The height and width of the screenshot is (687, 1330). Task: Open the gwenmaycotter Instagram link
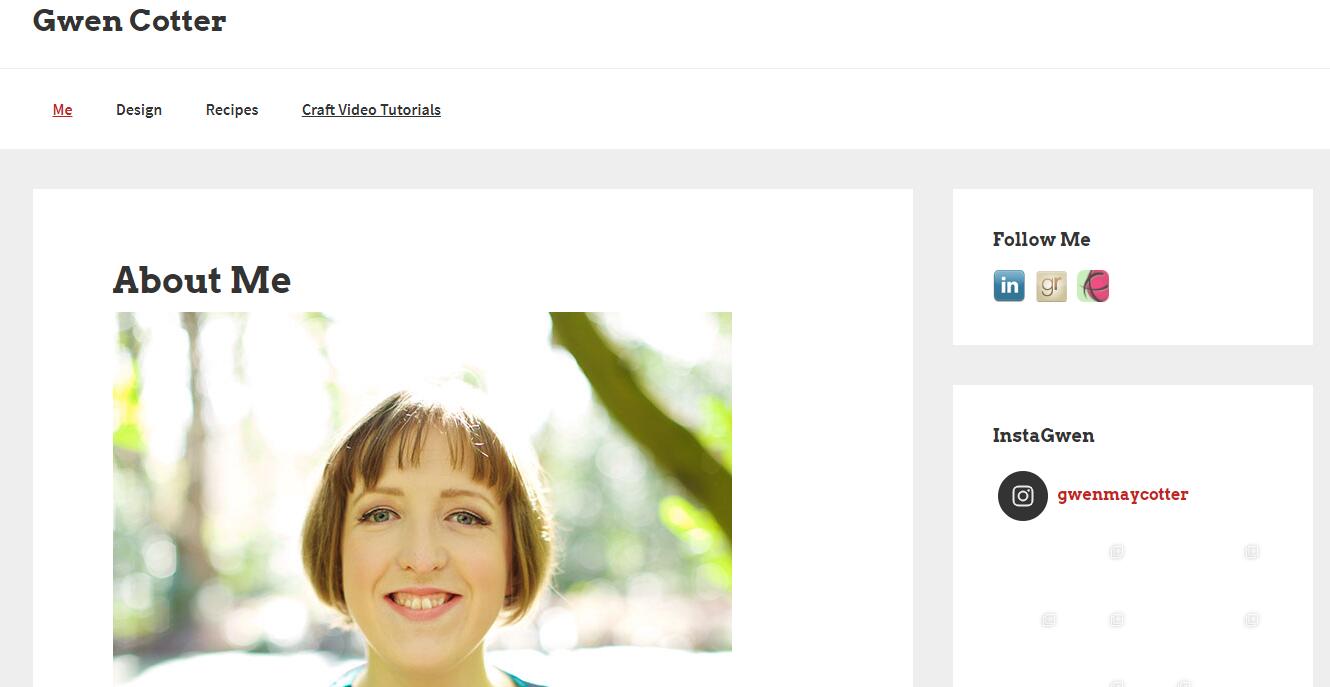[1123, 494]
